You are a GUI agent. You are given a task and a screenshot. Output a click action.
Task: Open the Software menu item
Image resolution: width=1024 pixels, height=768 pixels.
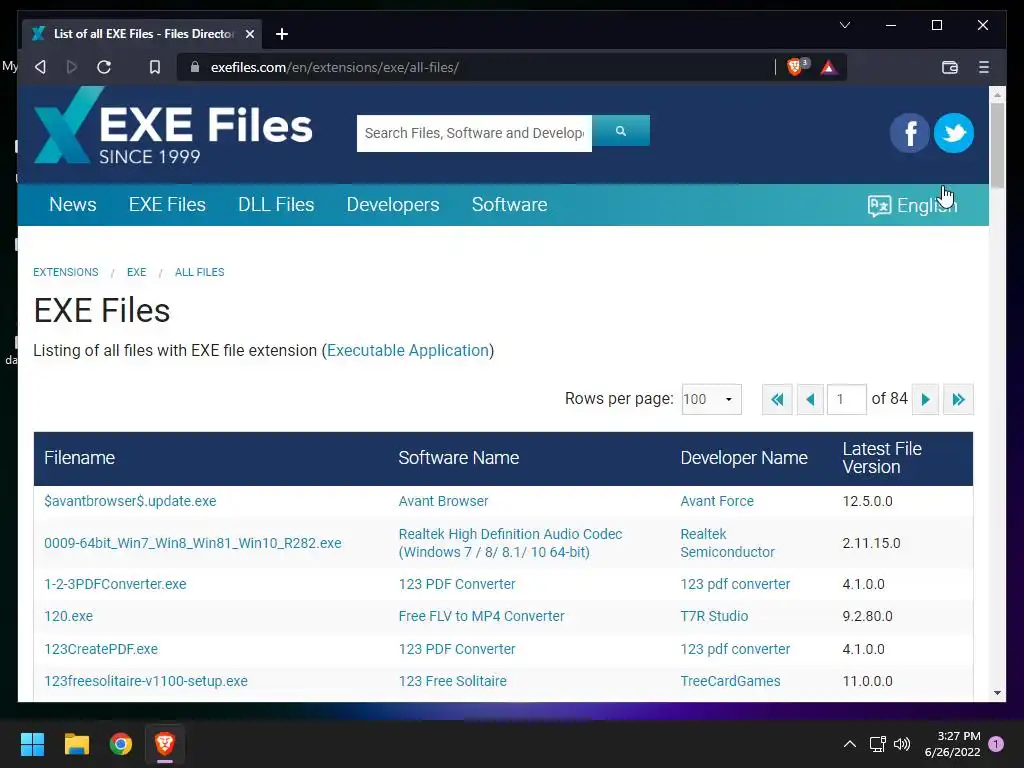509,204
